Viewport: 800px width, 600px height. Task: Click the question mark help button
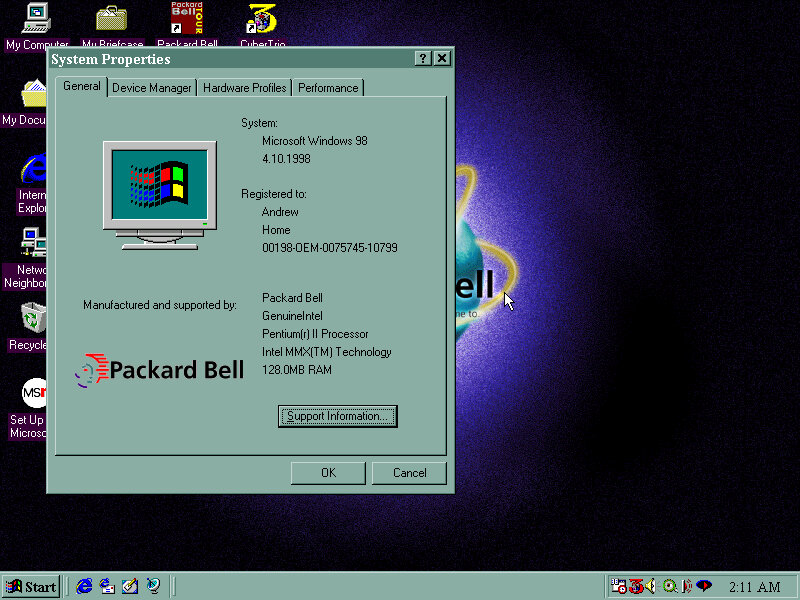click(x=423, y=59)
